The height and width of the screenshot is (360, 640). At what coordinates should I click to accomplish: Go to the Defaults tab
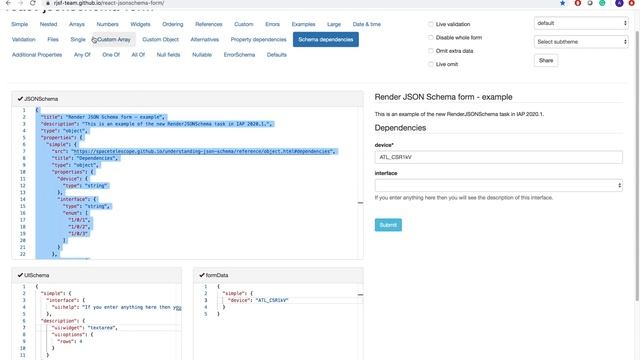[x=276, y=55]
